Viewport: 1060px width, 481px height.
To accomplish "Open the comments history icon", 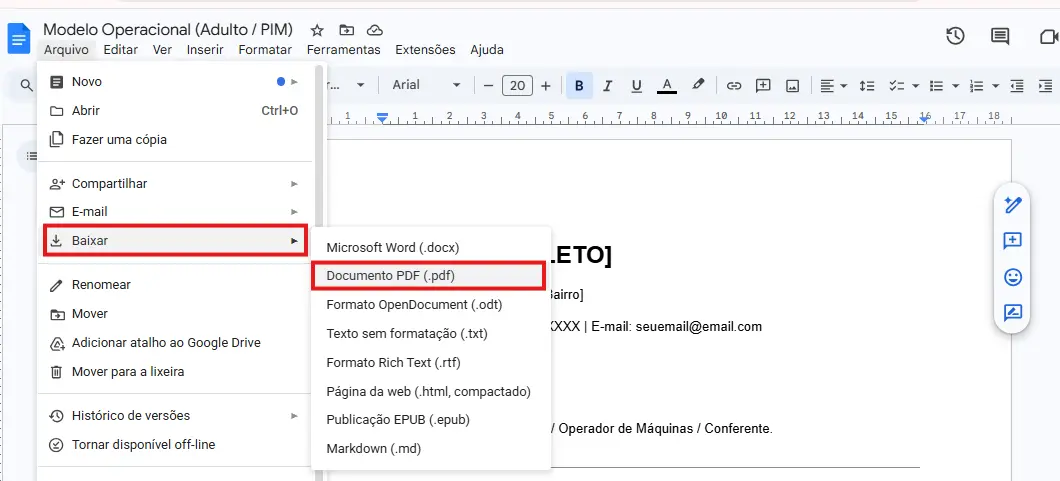I will pyautogui.click(x=1000, y=36).
